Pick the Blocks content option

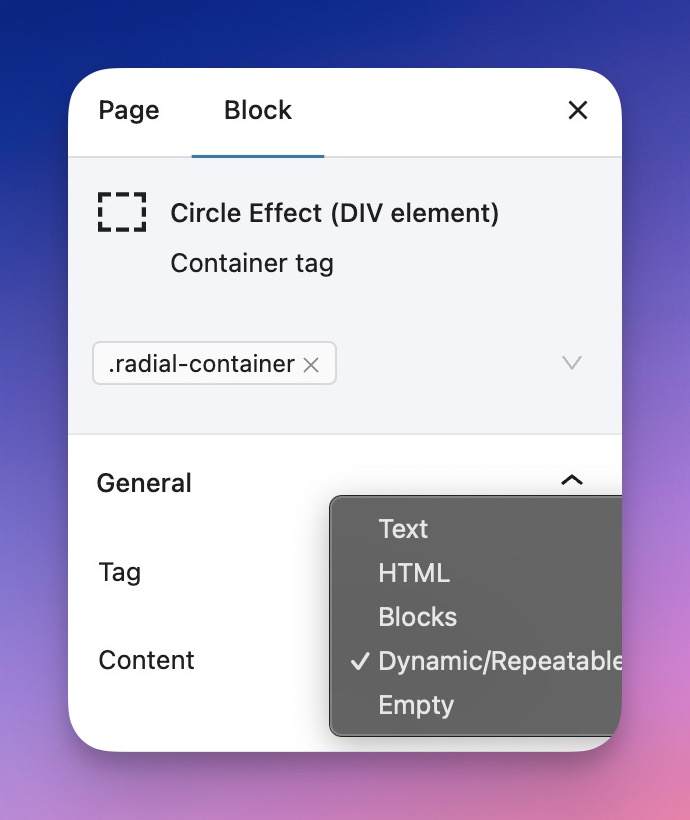[x=418, y=617]
